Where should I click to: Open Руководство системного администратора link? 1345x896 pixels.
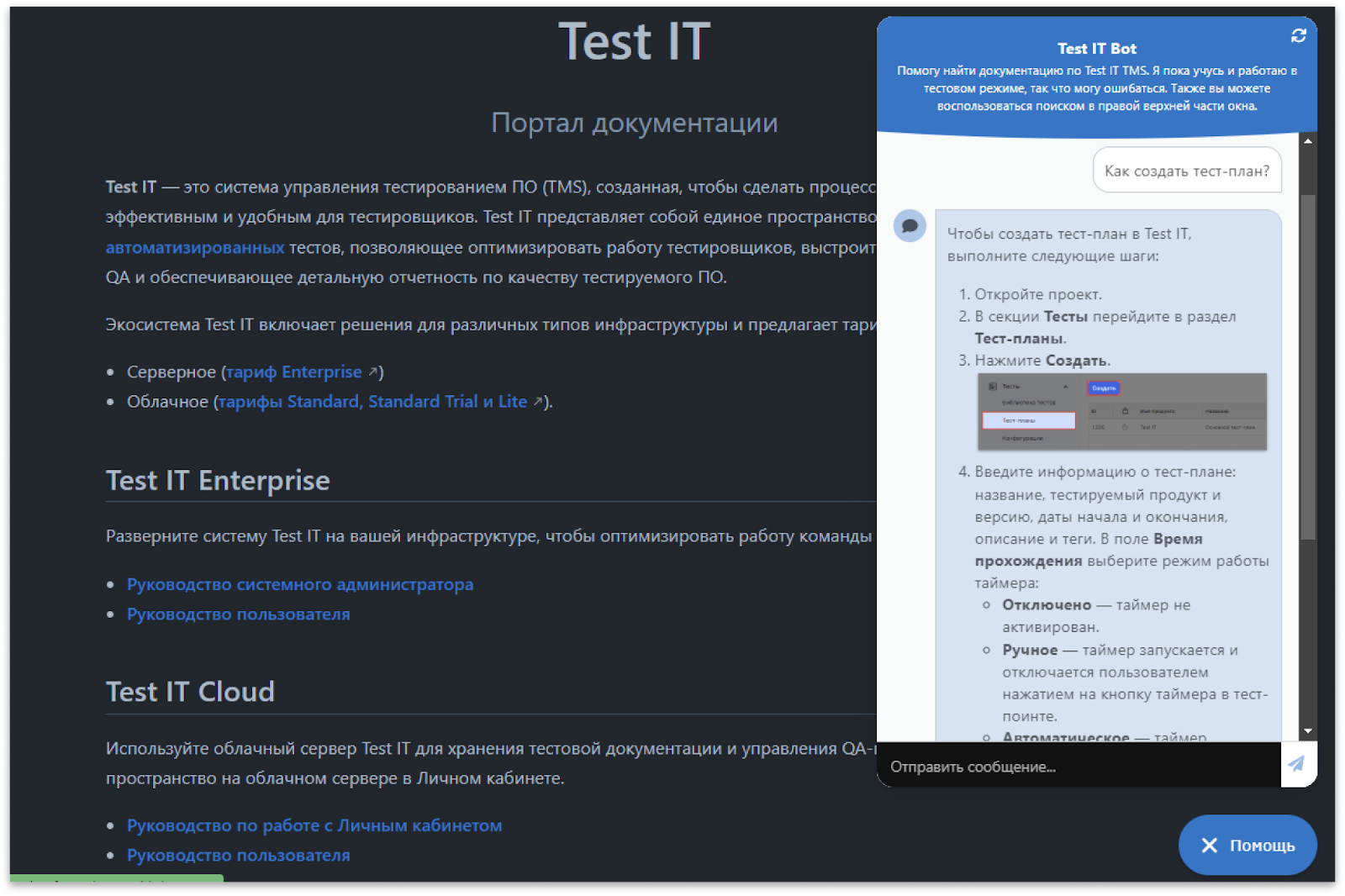coord(300,584)
